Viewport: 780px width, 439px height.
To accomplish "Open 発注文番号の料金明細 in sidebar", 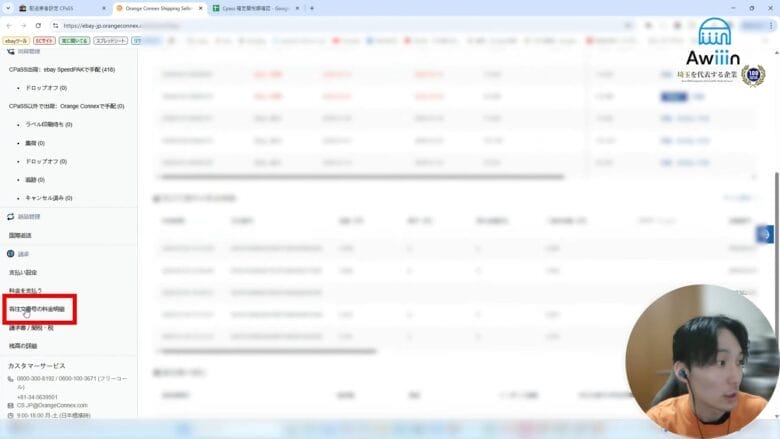I will tap(36, 309).
